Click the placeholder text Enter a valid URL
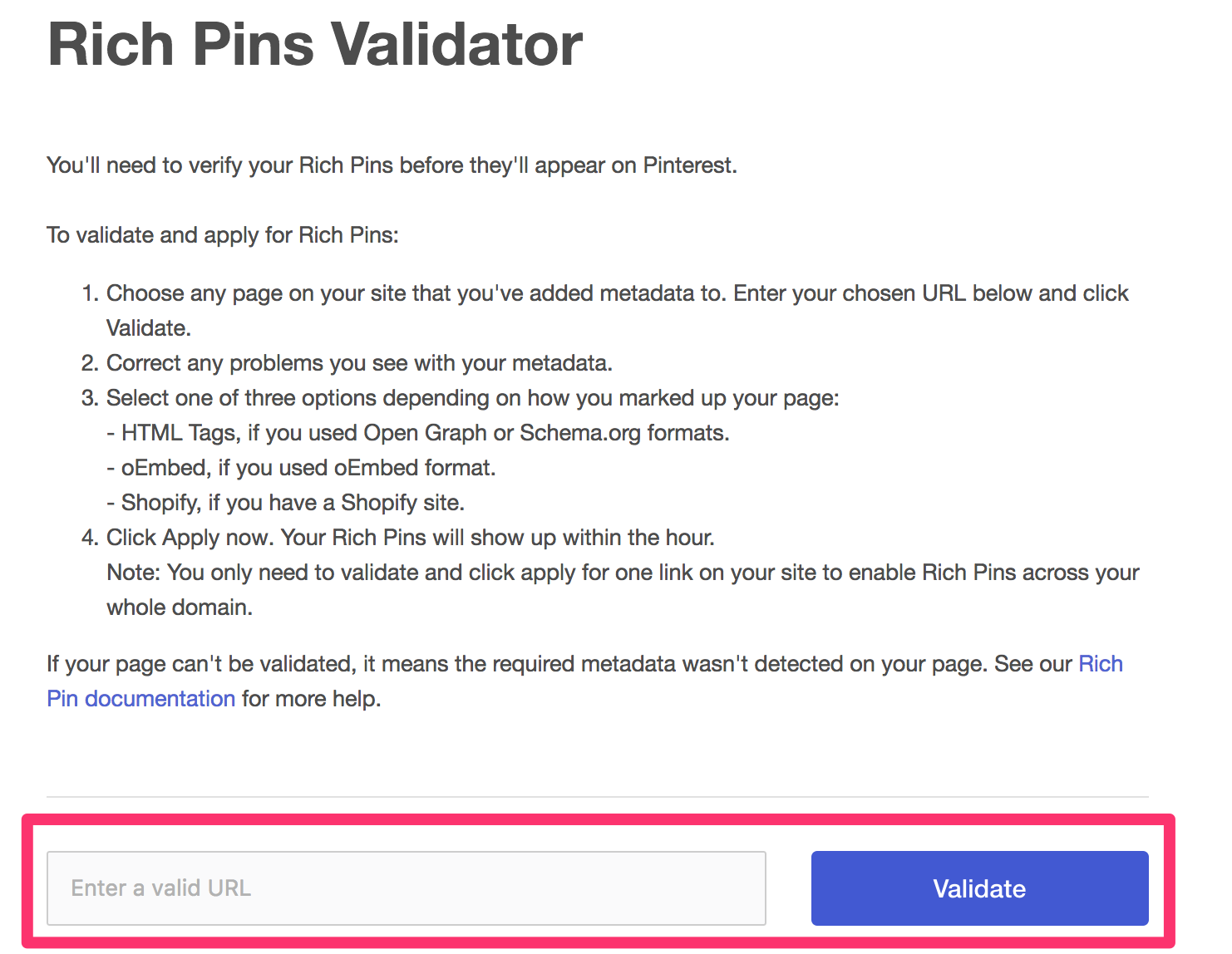This screenshot has width=1232, height=954. point(160,888)
